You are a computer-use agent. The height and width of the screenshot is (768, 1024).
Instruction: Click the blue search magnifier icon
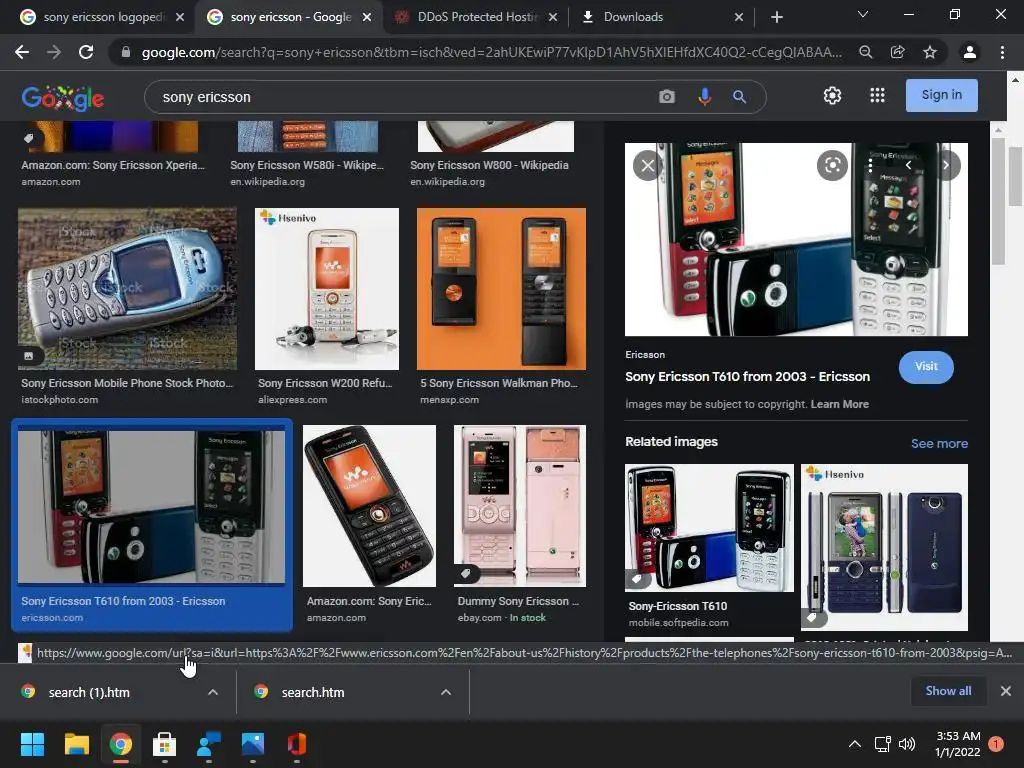(739, 97)
